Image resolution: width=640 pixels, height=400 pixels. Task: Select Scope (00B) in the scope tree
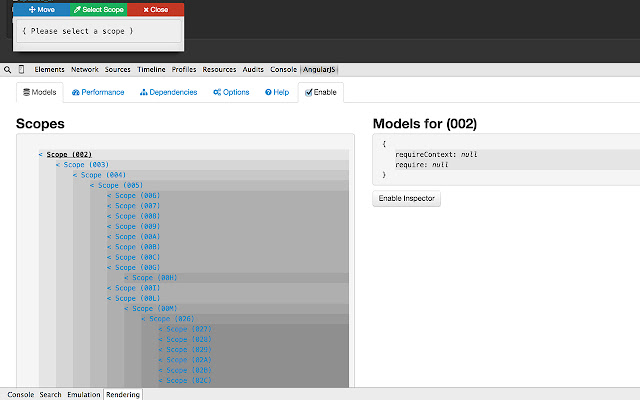pyautogui.click(x=138, y=247)
